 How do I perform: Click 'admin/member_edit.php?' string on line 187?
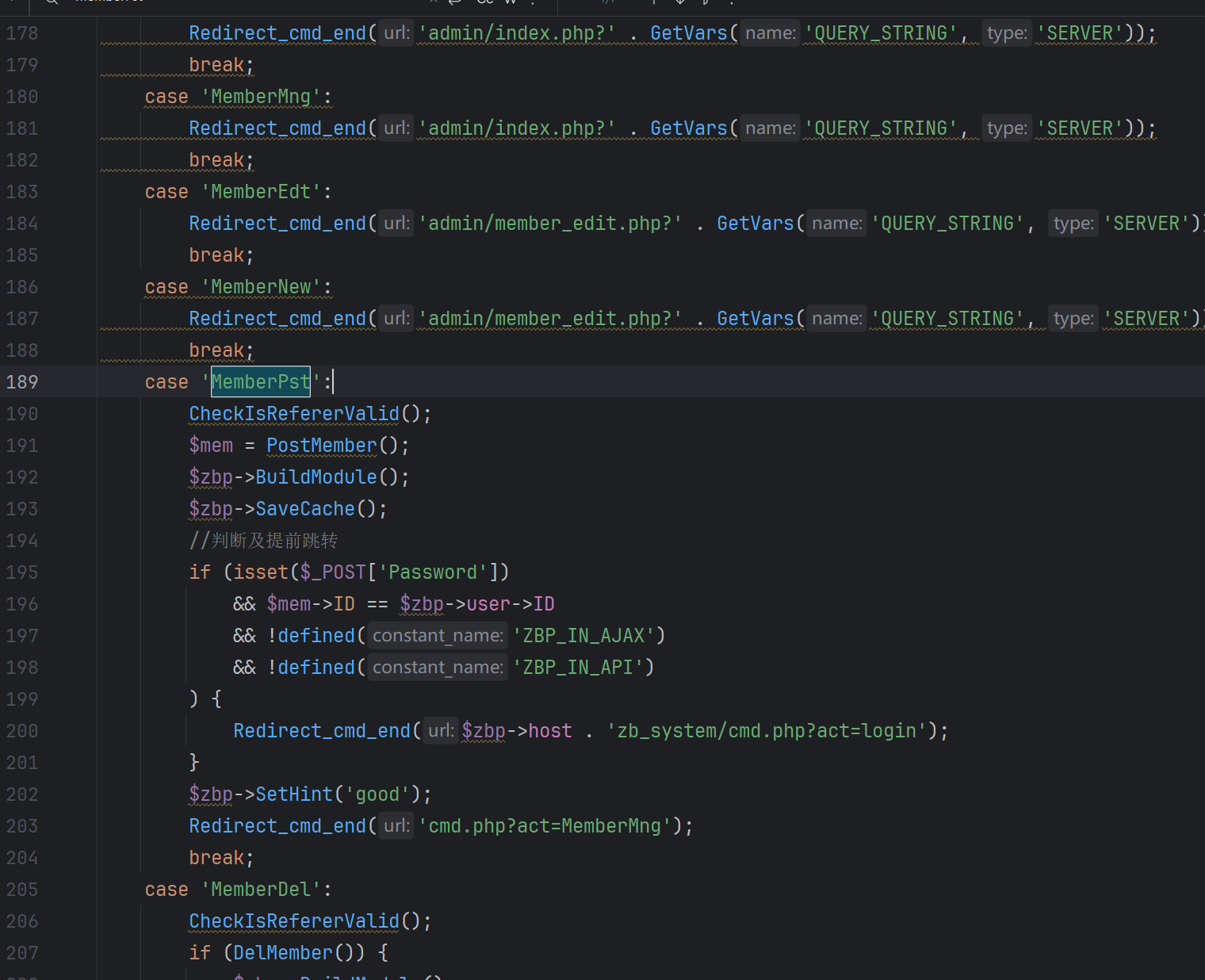click(x=550, y=319)
